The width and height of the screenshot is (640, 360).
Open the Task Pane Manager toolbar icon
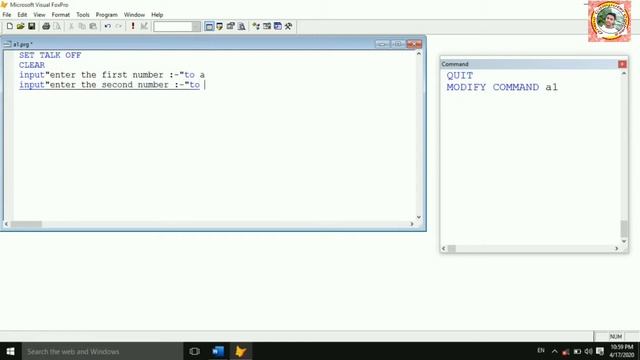tap(278, 27)
